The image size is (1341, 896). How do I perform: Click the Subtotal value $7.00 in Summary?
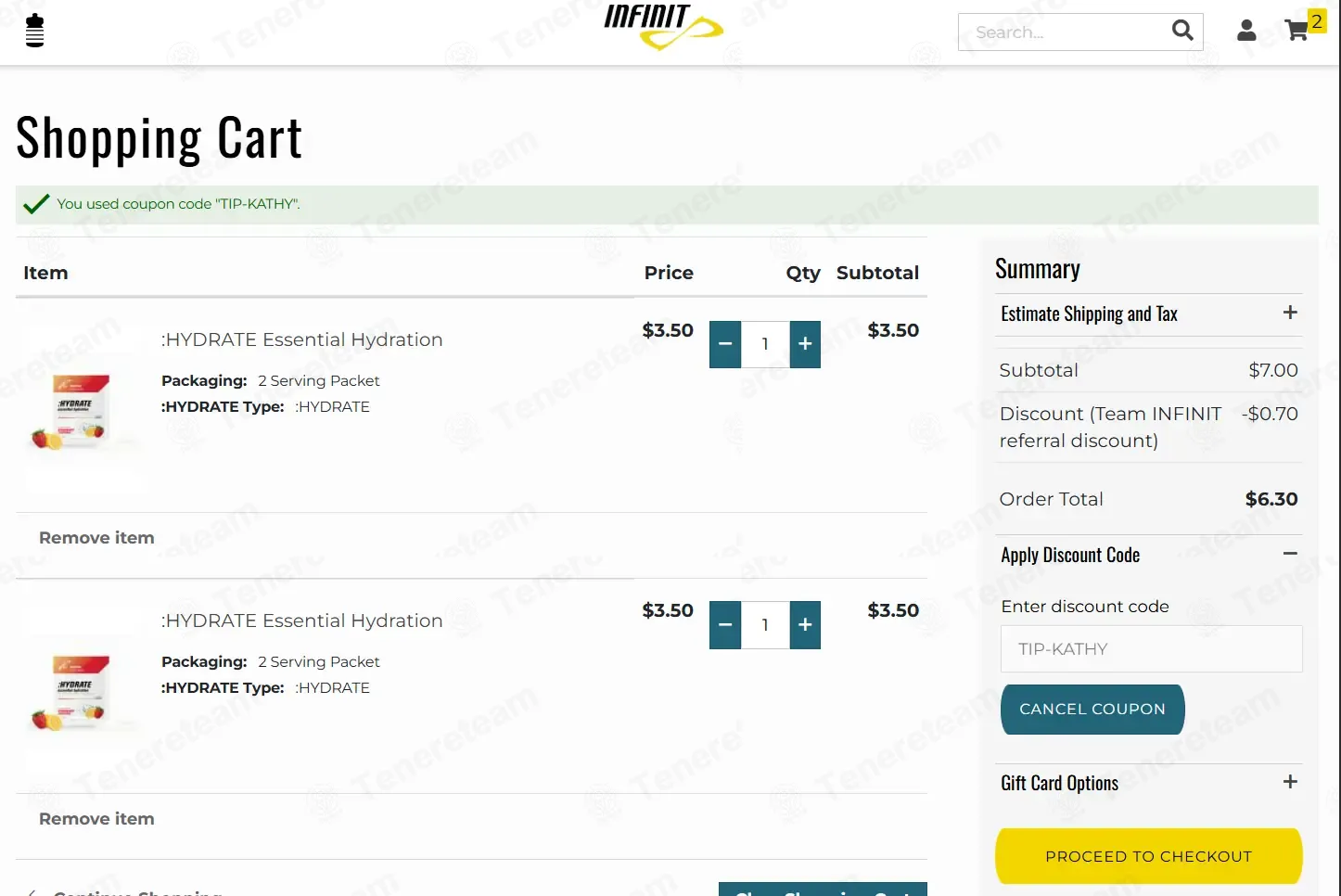pos(1273,370)
